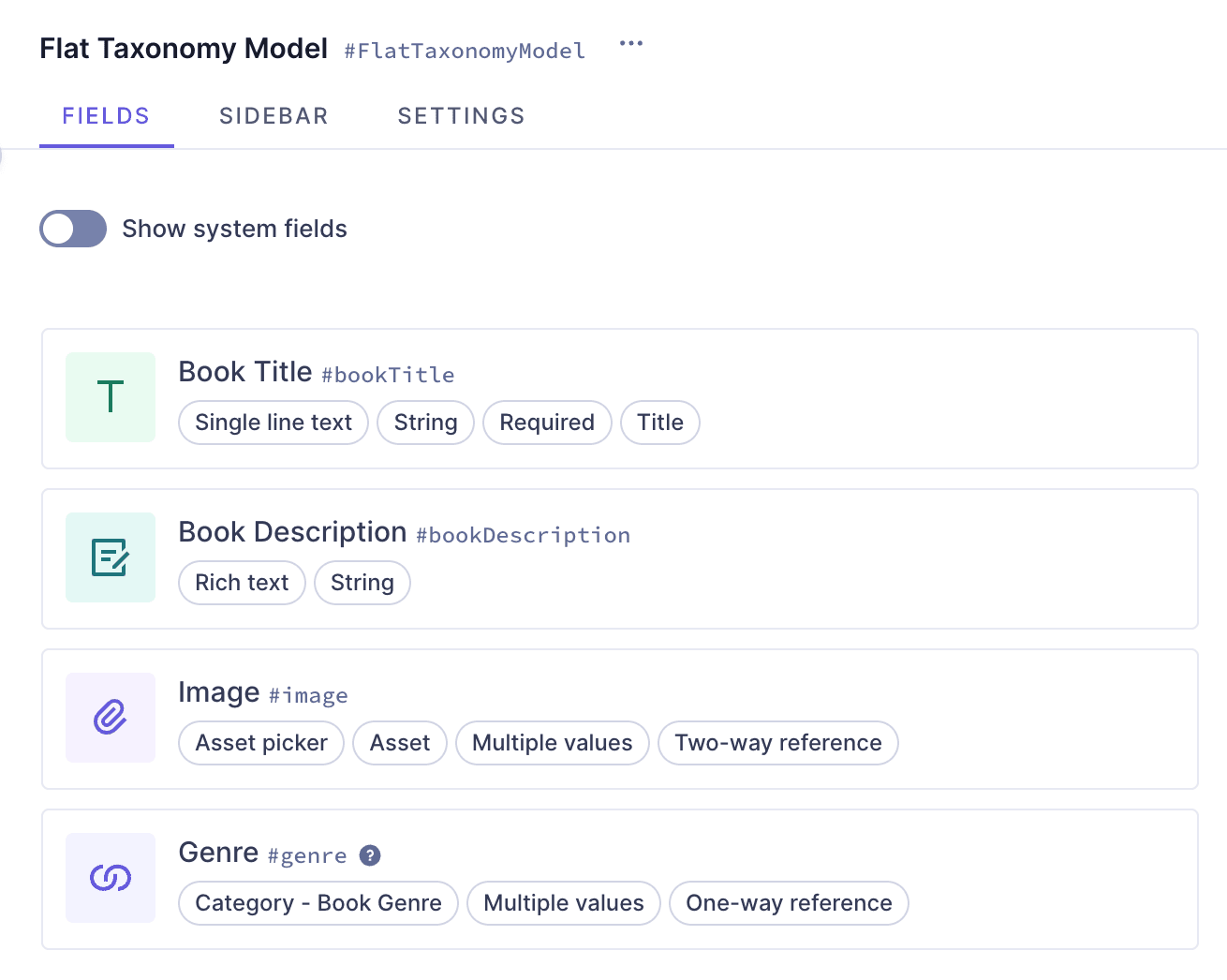This screenshot has height=980, width=1227.
Task: Switch the Show system fields switch on
Action: pyautogui.click(x=73, y=229)
